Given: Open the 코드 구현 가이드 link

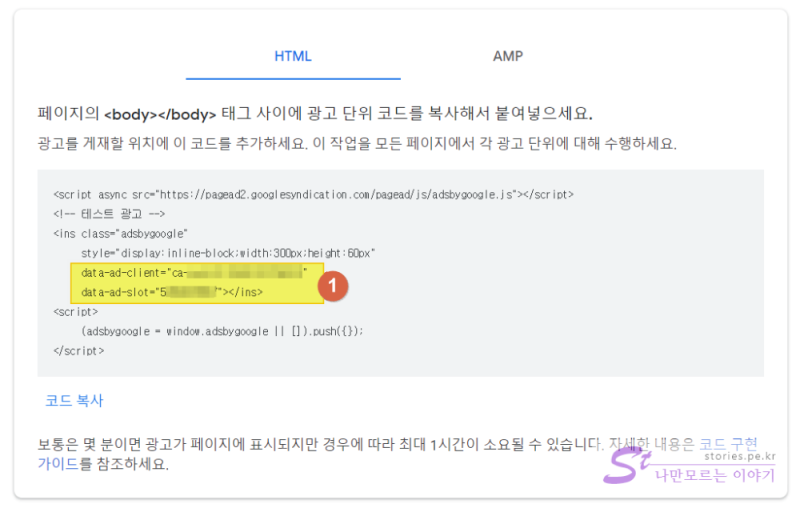Looking at the screenshot, I should click(728, 444).
